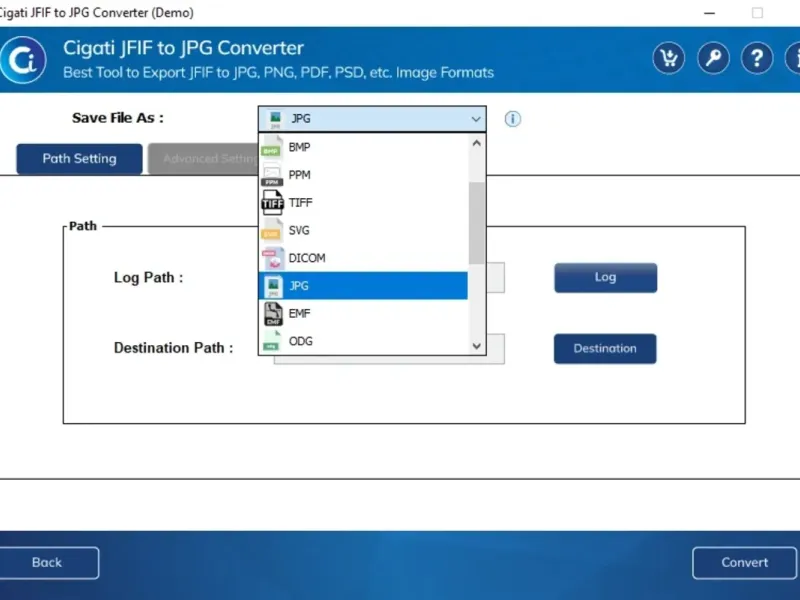The height and width of the screenshot is (600, 800).
Task: Collapse the Save File As combo box
Action: 372,119
